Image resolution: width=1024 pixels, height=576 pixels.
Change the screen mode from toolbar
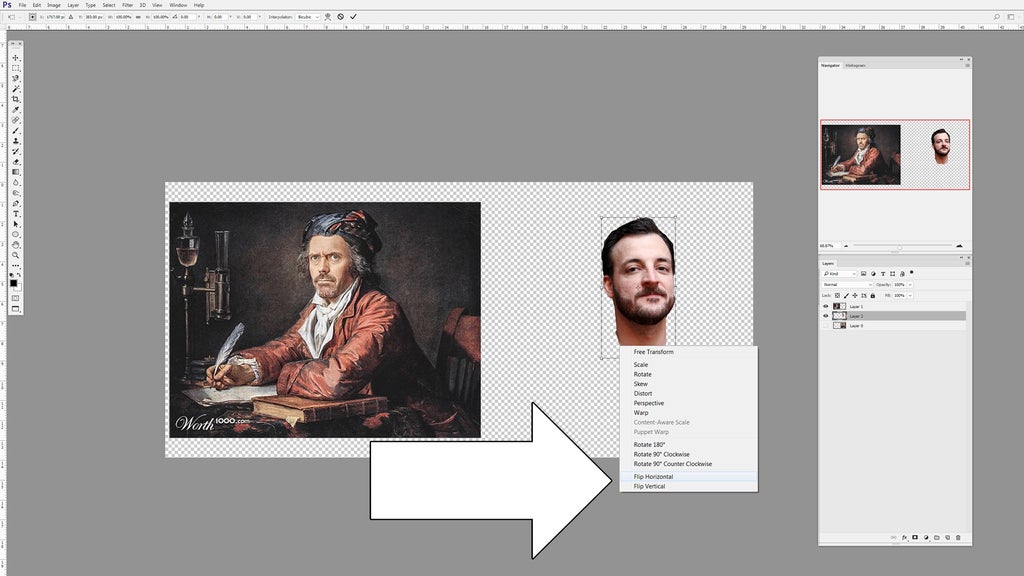pos(16,309)
